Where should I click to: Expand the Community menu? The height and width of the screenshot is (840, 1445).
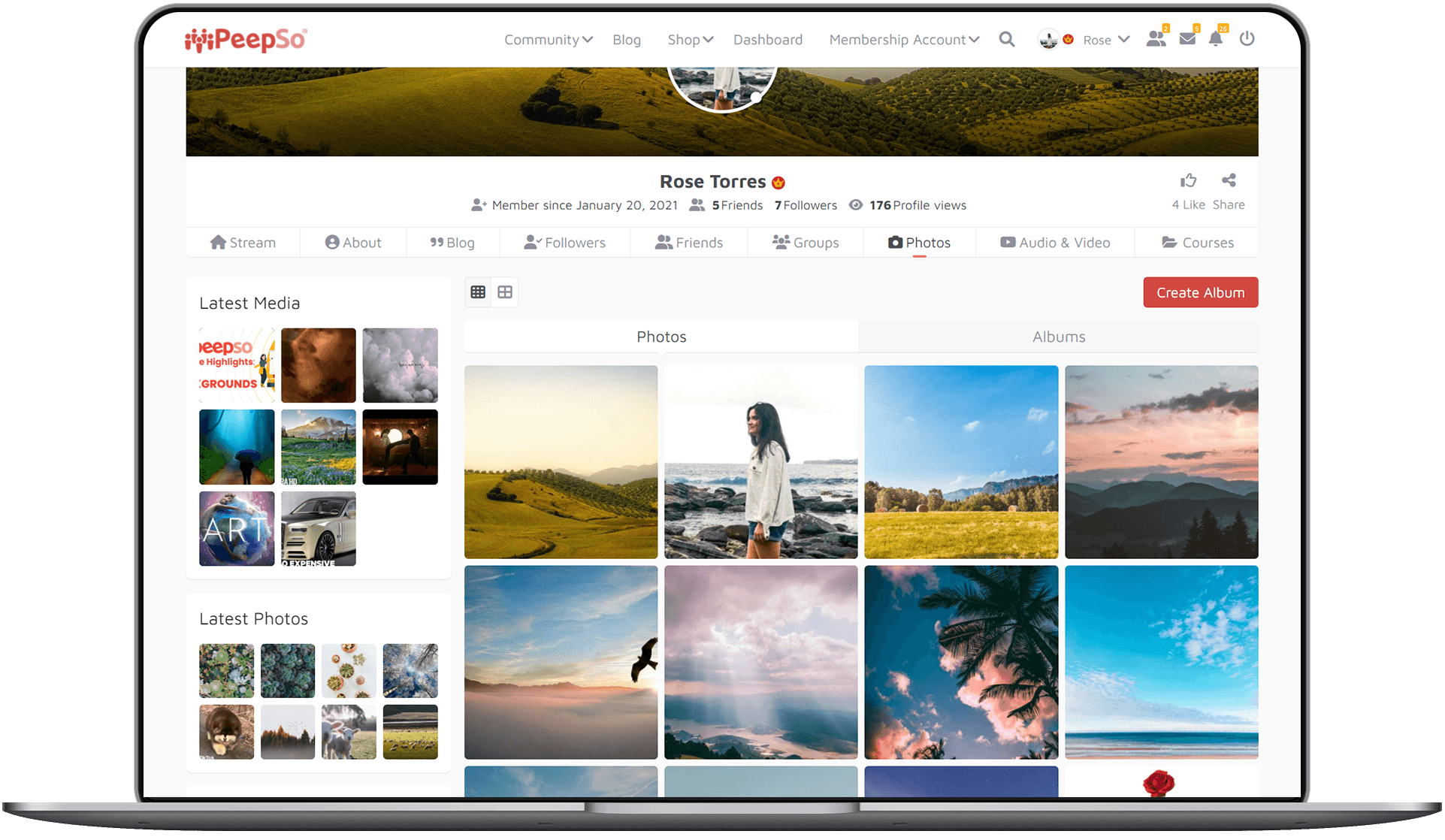coord(549,40)
